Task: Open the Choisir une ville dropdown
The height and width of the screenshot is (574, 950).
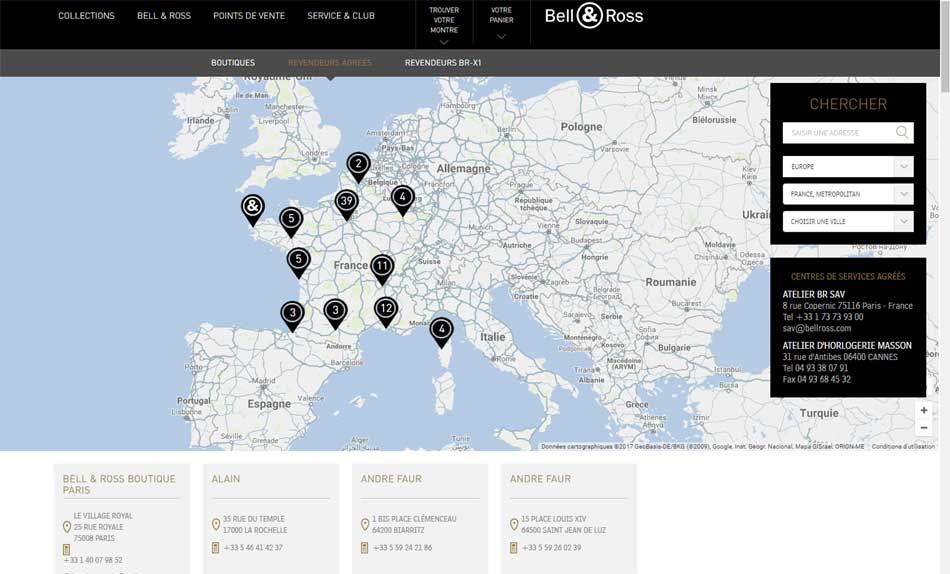Action: (847, 222)
